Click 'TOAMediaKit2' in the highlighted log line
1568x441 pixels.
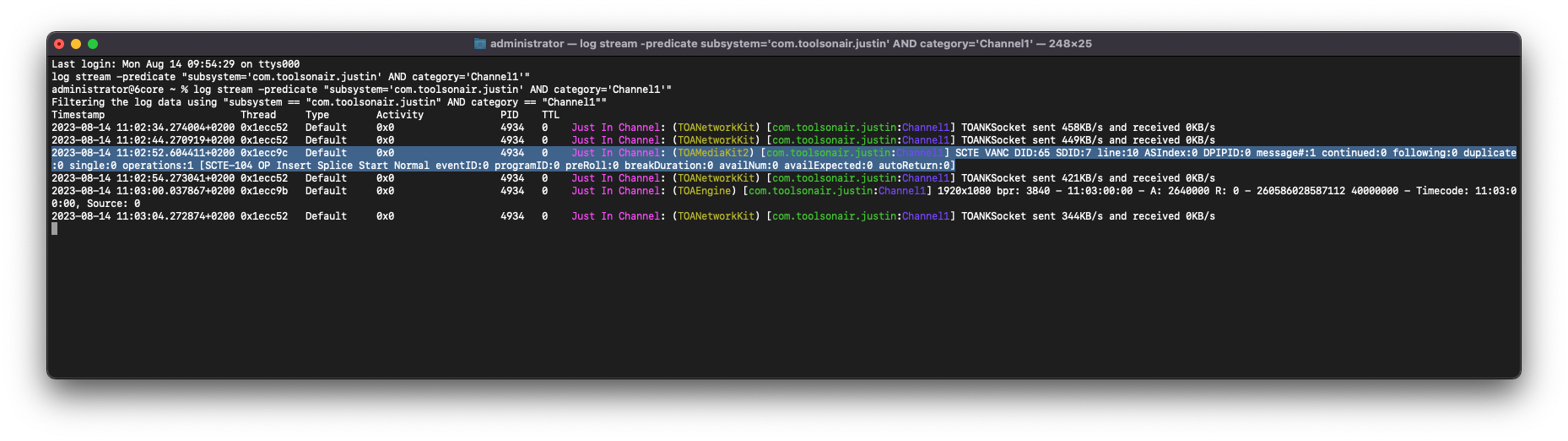tap(713, 153)
